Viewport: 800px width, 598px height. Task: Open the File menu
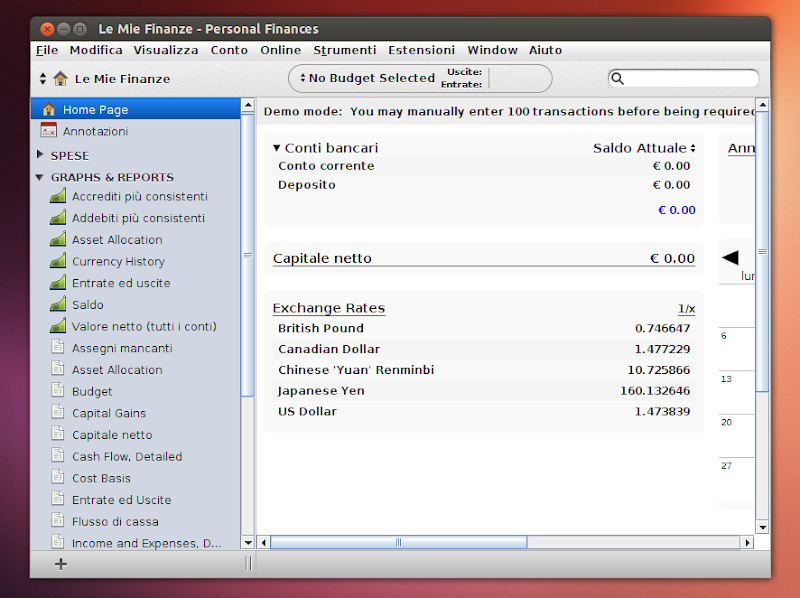[x=47, y=50]
